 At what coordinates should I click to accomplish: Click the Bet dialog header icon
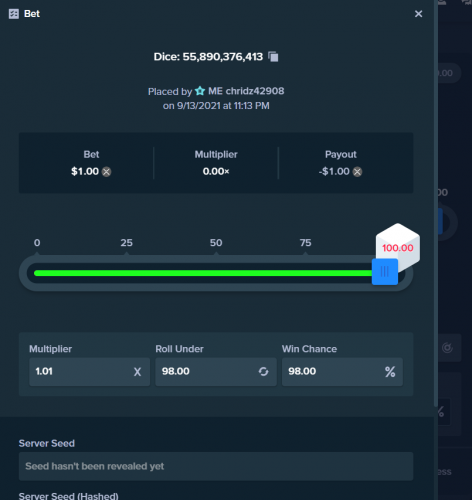[x=14, y=14]
